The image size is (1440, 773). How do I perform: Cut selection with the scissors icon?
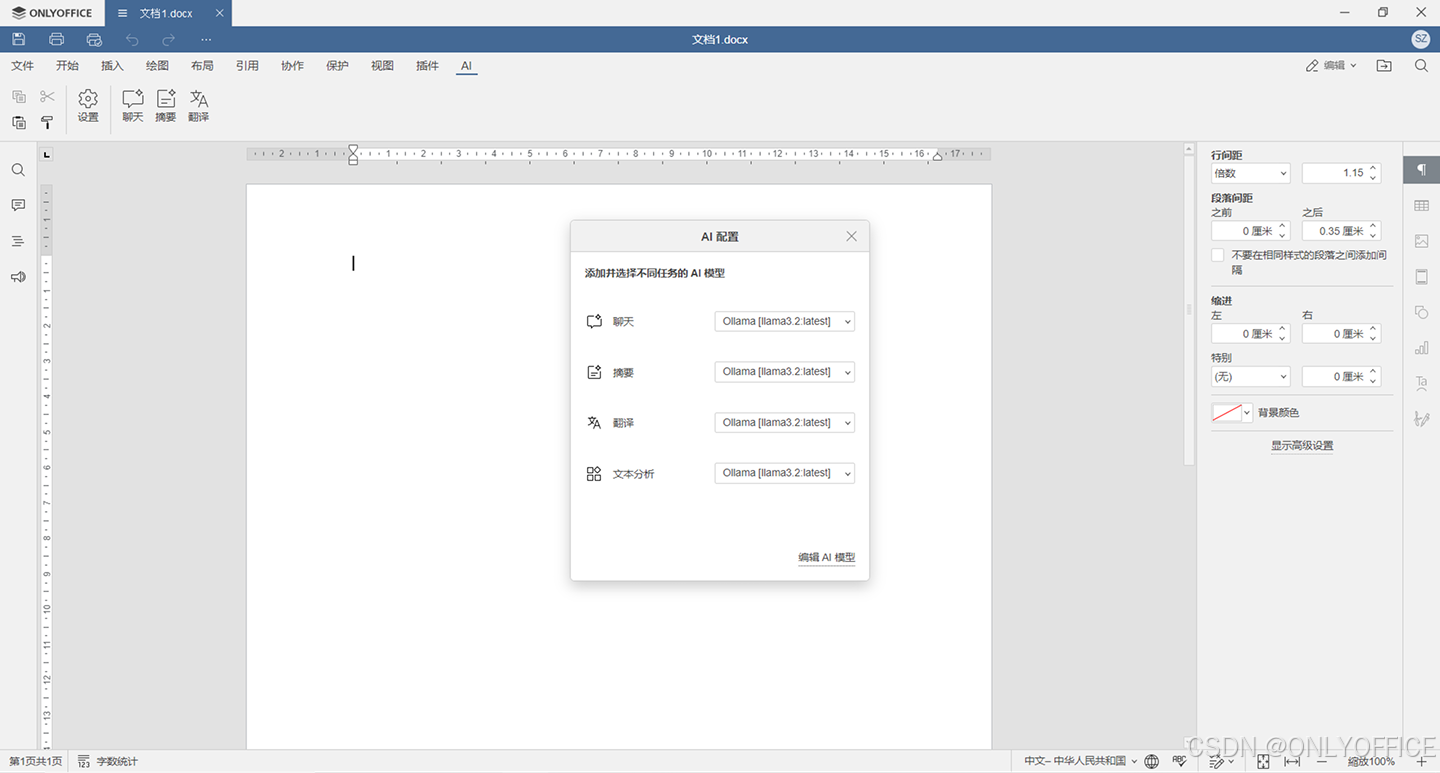pos(47,97)
